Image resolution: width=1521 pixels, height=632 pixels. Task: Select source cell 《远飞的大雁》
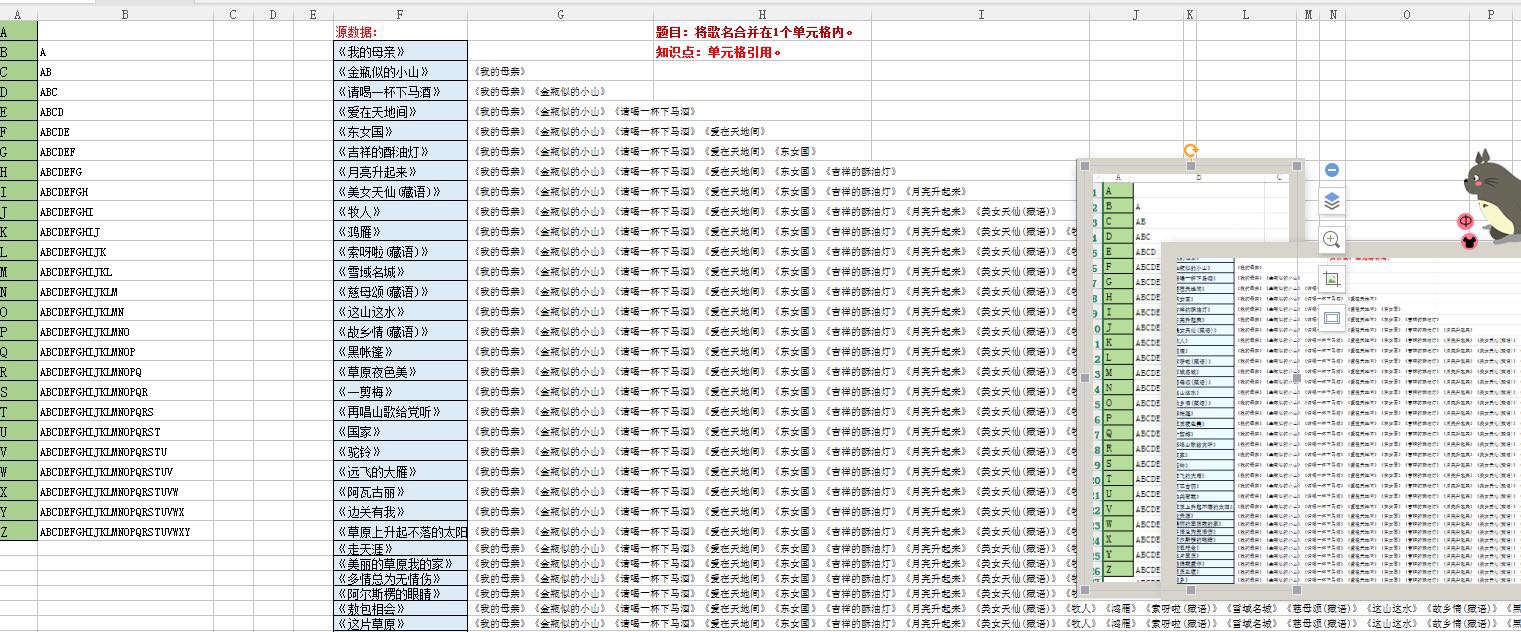400,472
